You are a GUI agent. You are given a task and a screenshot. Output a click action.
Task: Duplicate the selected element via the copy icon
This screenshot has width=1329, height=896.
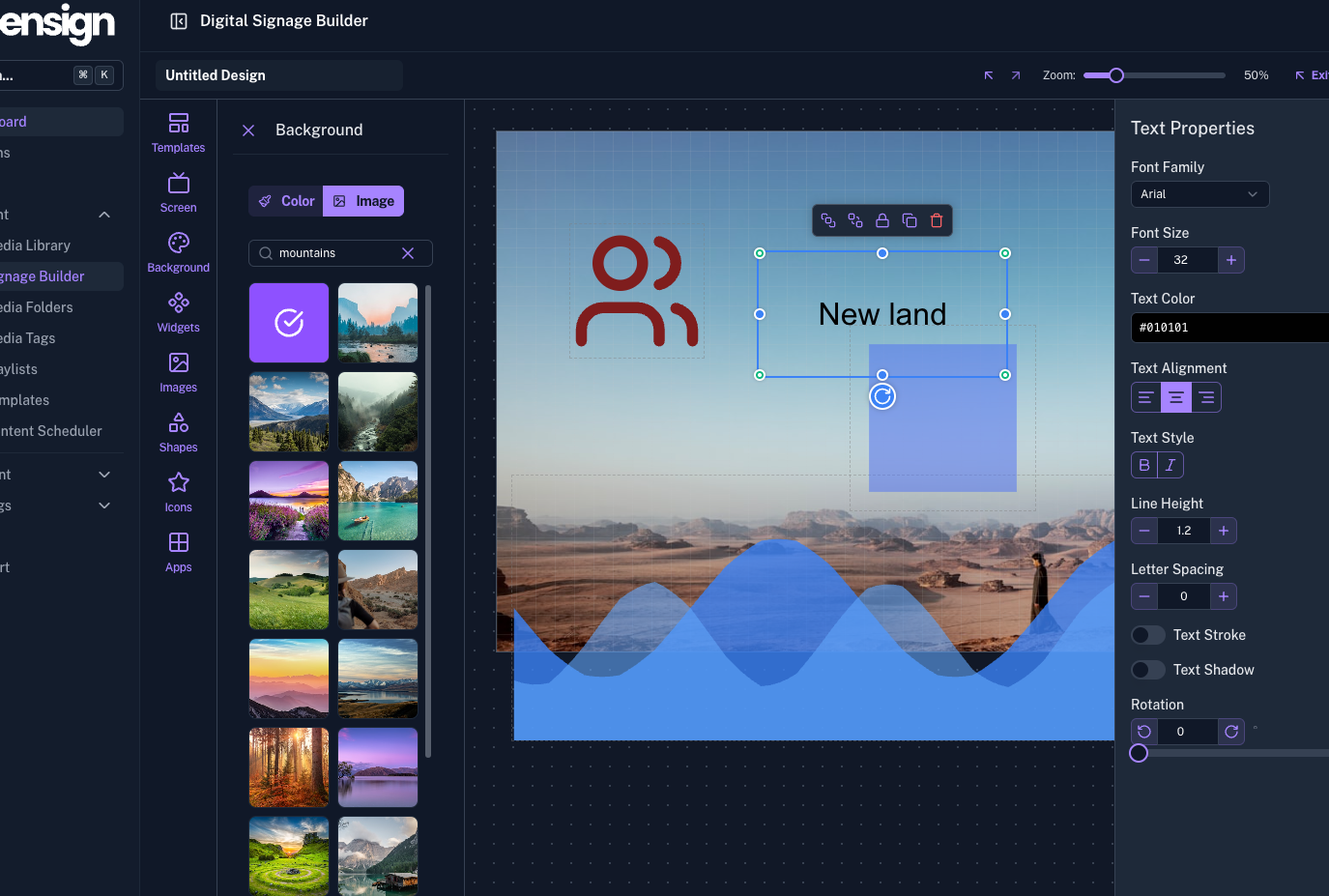point(909,220)
